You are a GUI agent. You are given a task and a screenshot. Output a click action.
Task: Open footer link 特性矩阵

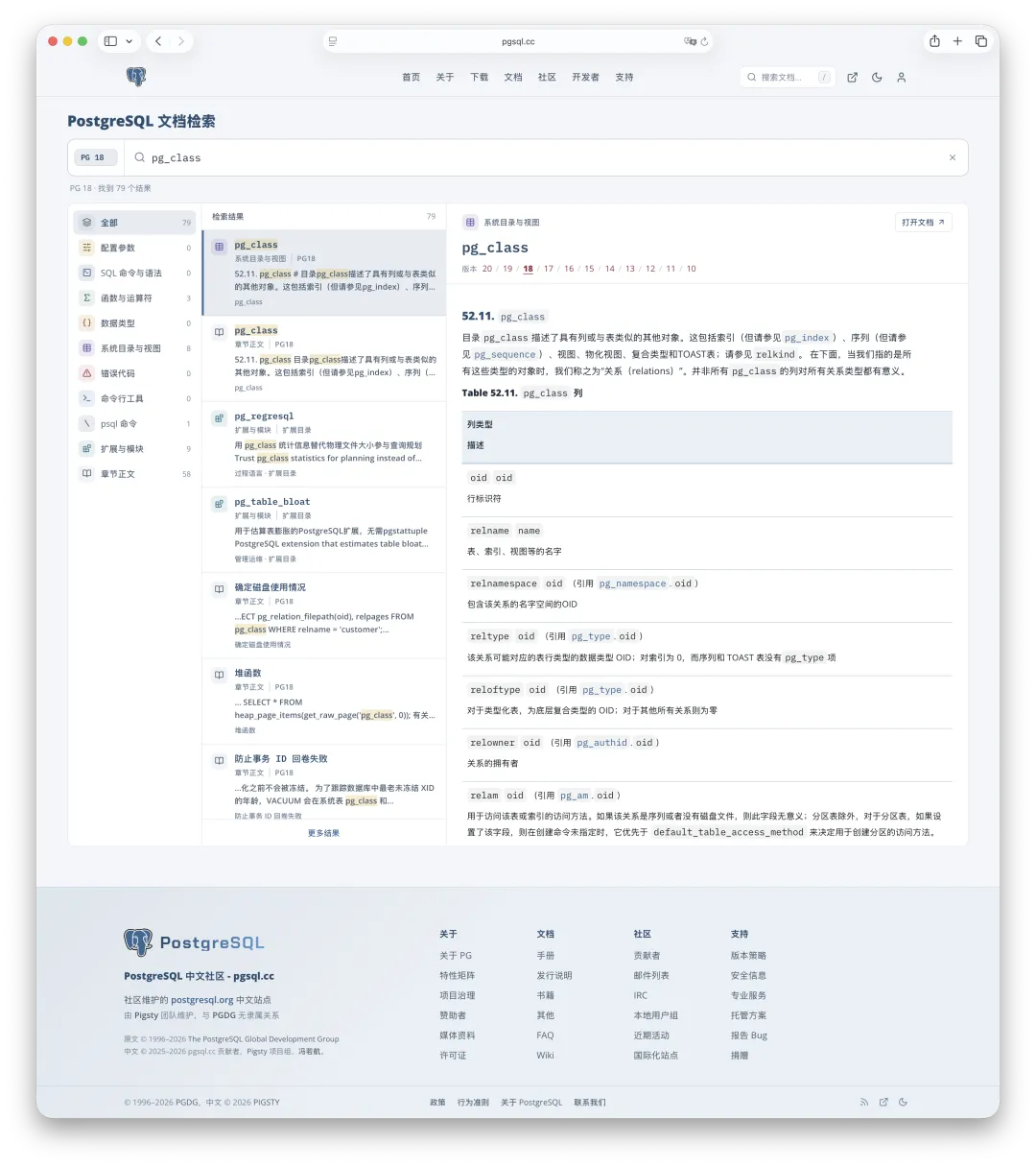click(x=457, y=975)
